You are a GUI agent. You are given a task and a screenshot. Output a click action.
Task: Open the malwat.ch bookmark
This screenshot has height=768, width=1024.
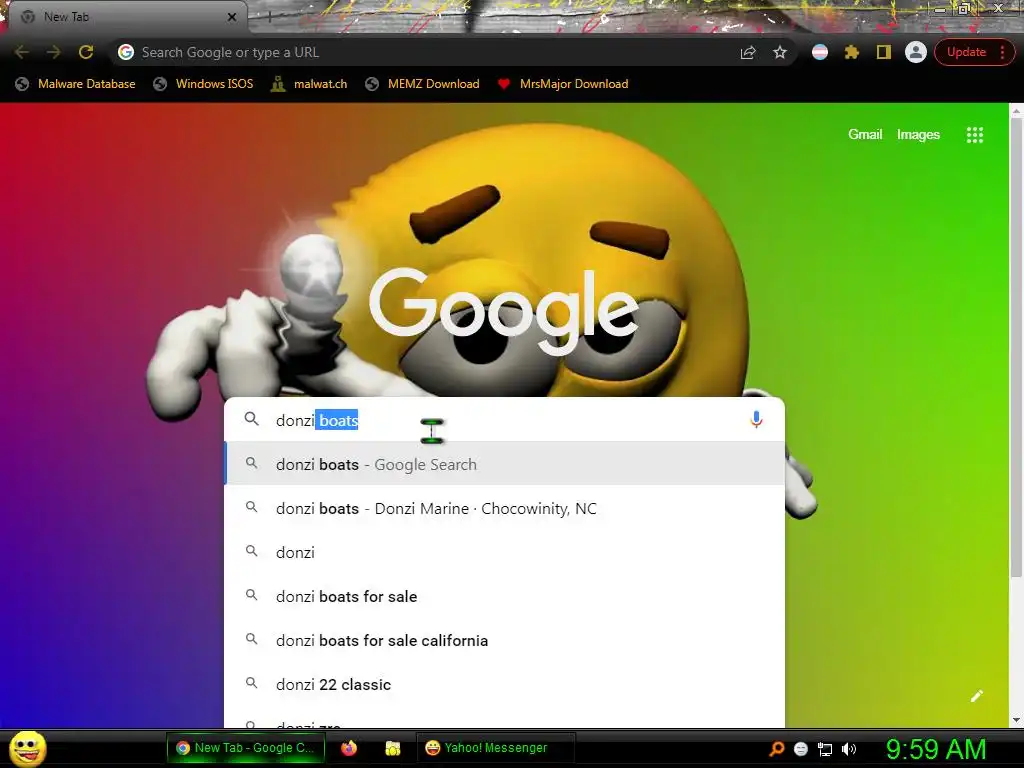(x=309, y=84)
